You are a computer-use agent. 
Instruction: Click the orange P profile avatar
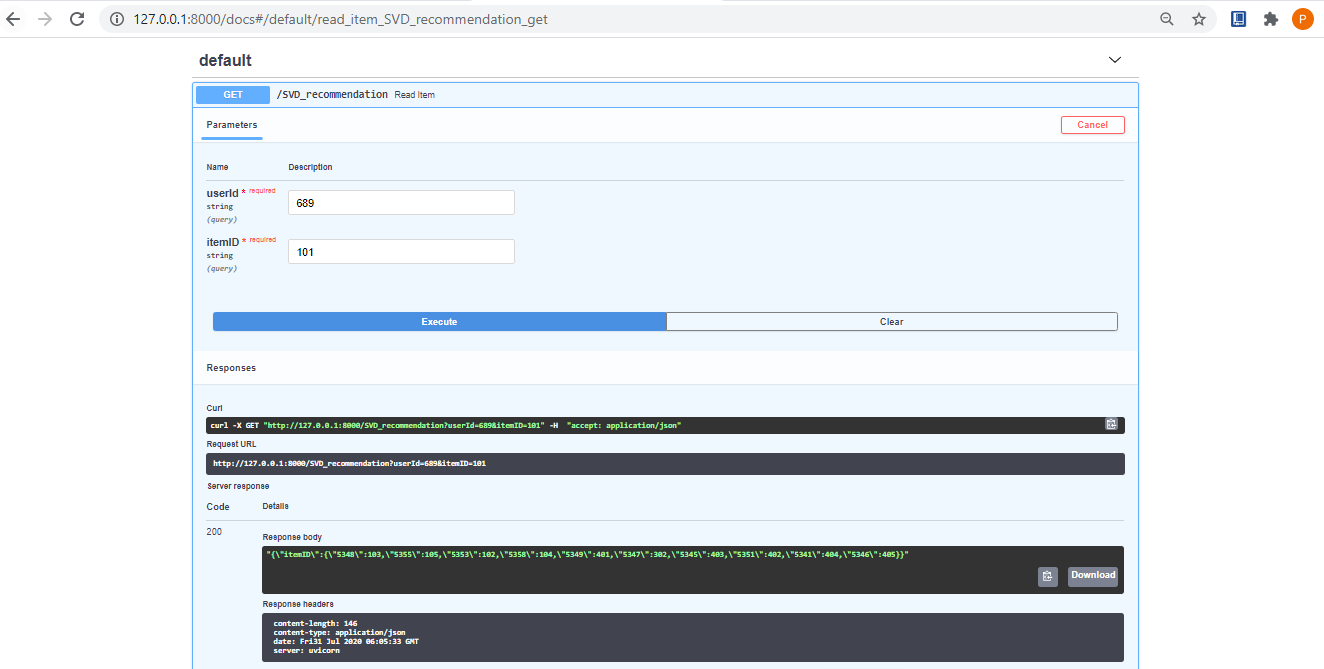tap(1302, 18)
